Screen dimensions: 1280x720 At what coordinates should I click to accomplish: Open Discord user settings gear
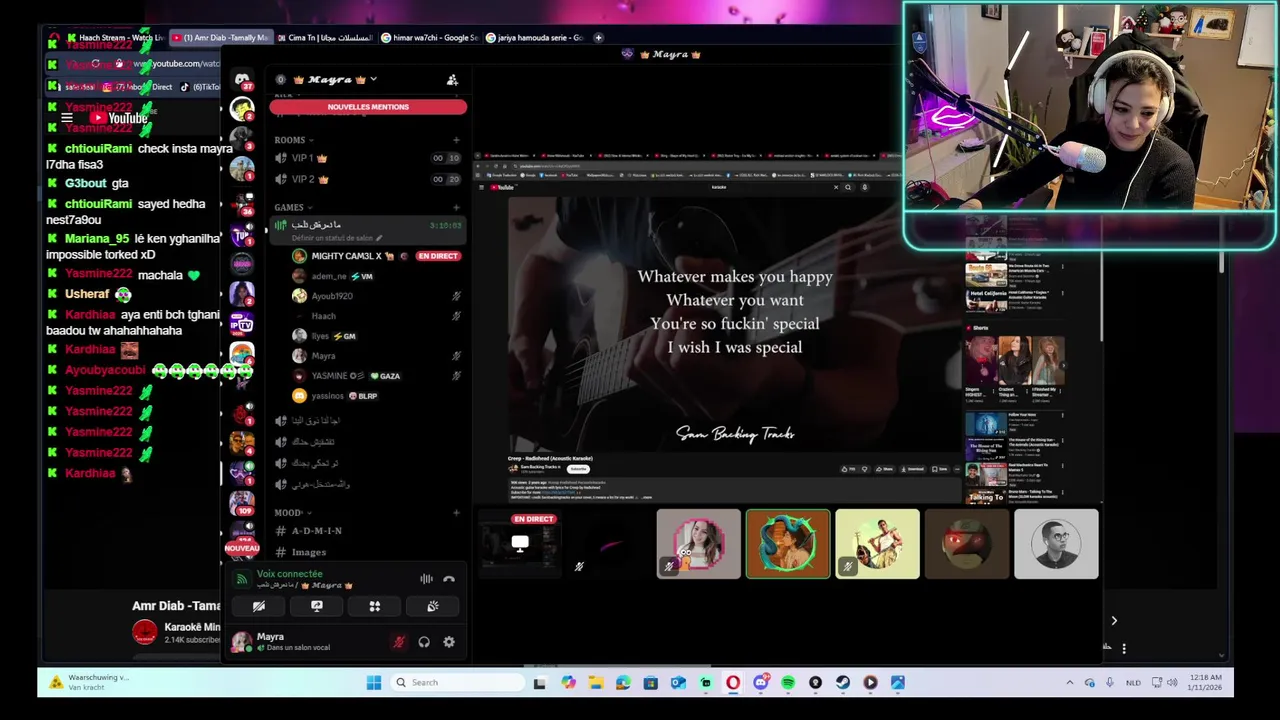coord(449,642)
